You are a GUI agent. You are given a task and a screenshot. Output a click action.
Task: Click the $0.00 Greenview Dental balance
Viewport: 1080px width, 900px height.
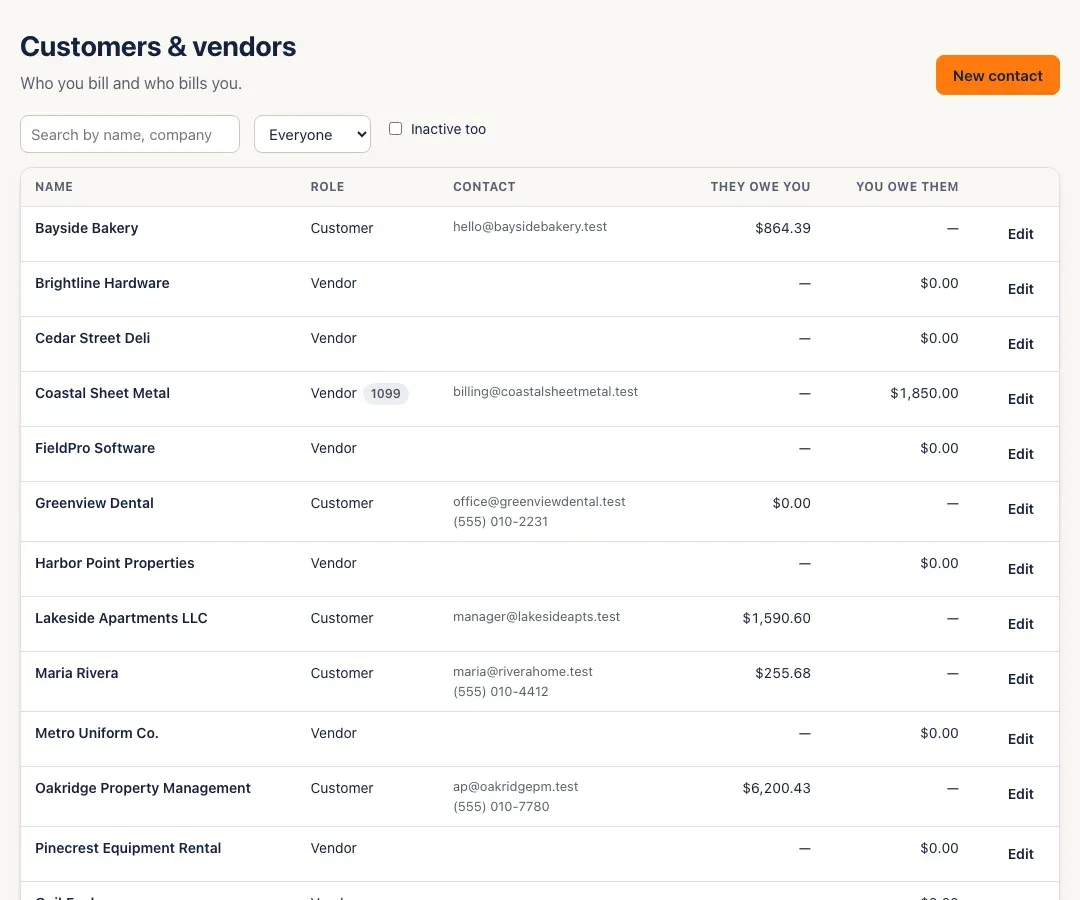(x=791, y=503)
